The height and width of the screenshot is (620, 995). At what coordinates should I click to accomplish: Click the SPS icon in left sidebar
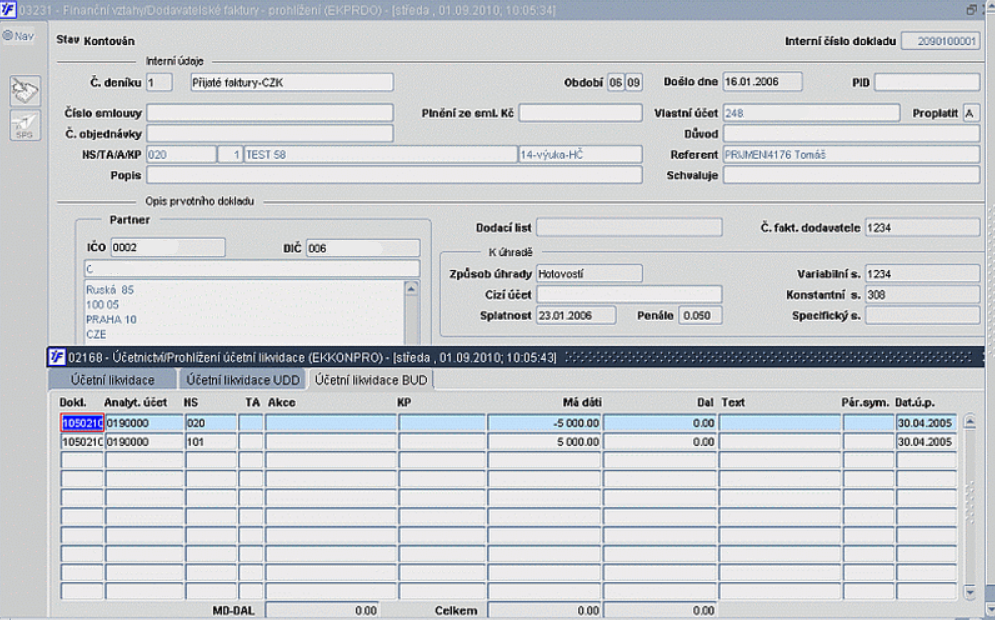[25, 125]
